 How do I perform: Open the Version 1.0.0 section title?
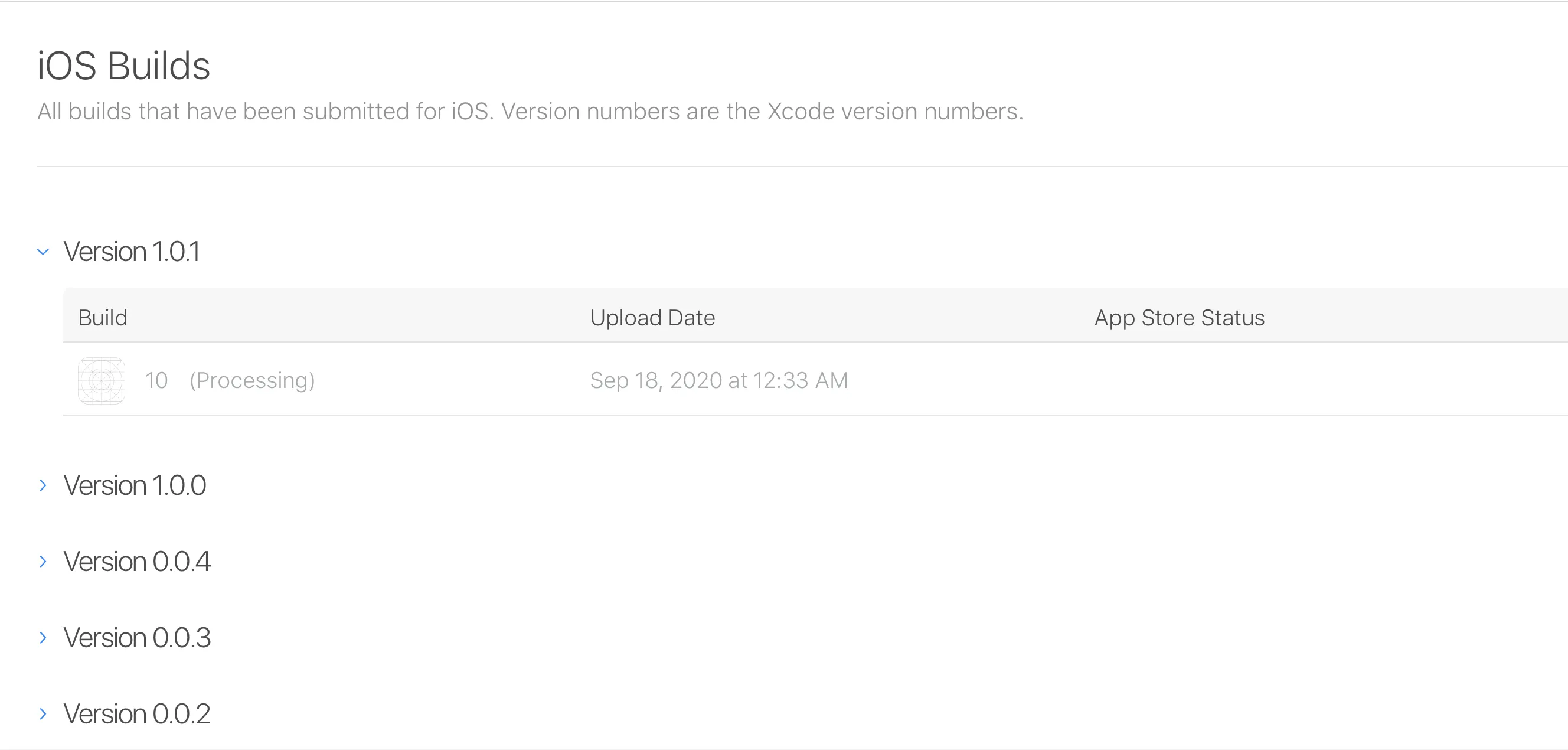tap(135, 485)
